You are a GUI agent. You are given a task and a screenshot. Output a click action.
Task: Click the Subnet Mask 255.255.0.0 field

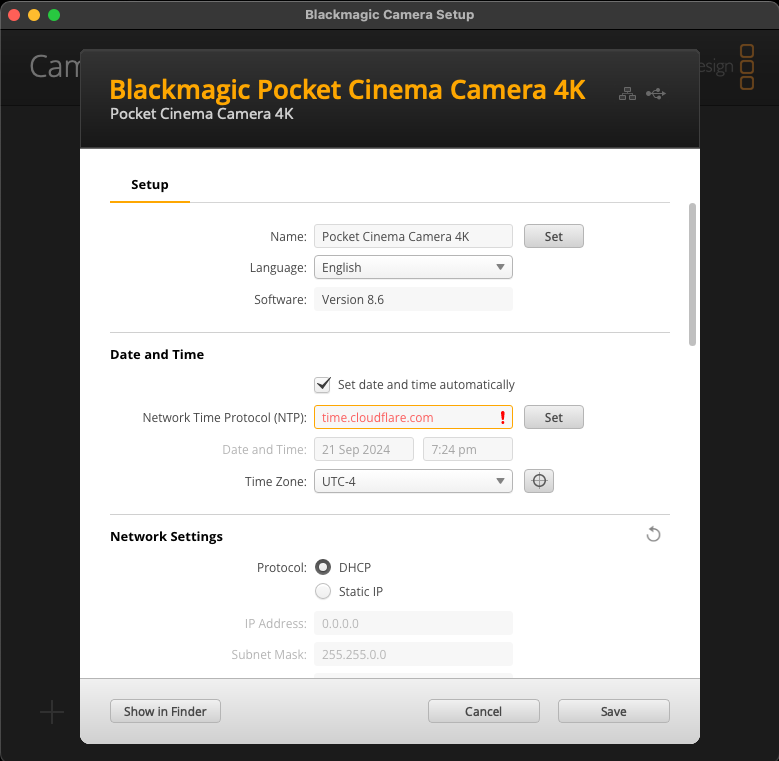[413, 654]
